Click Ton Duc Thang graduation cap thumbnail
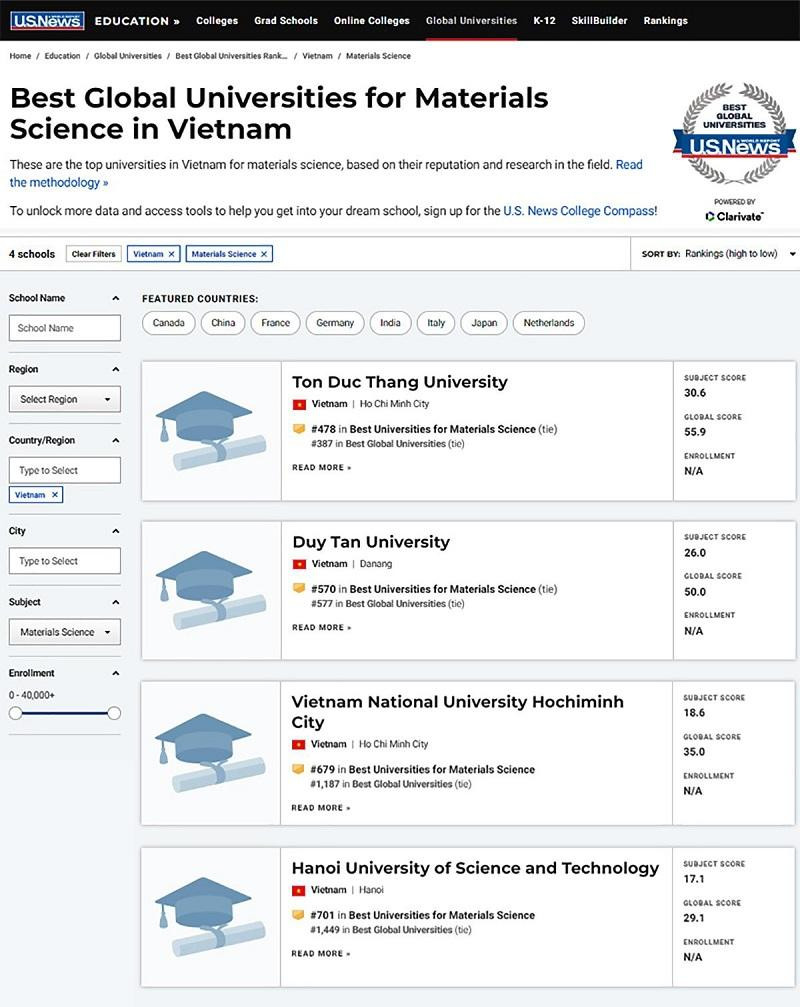This screenshot has height=1007, width=800. 204,430
